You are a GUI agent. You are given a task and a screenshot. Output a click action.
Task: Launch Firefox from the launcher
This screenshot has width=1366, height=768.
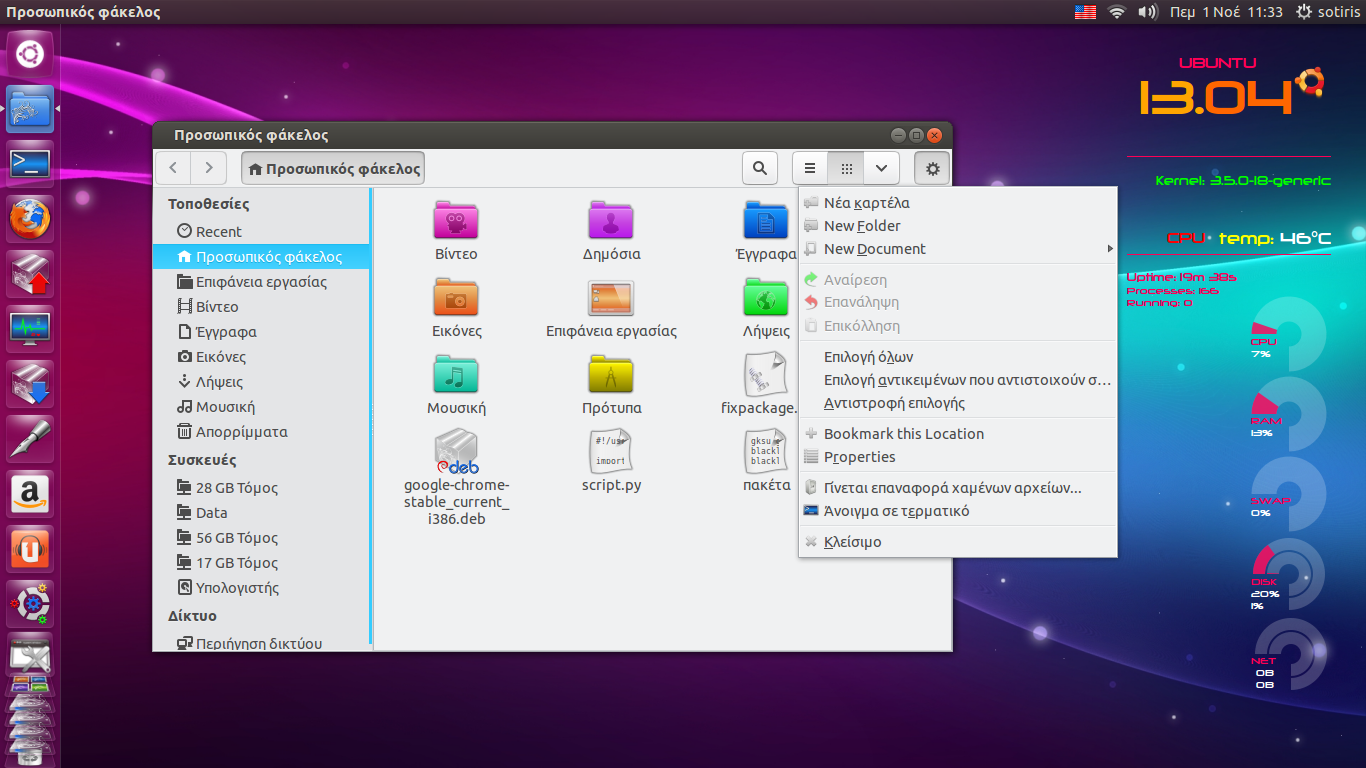tap(30, 218)
